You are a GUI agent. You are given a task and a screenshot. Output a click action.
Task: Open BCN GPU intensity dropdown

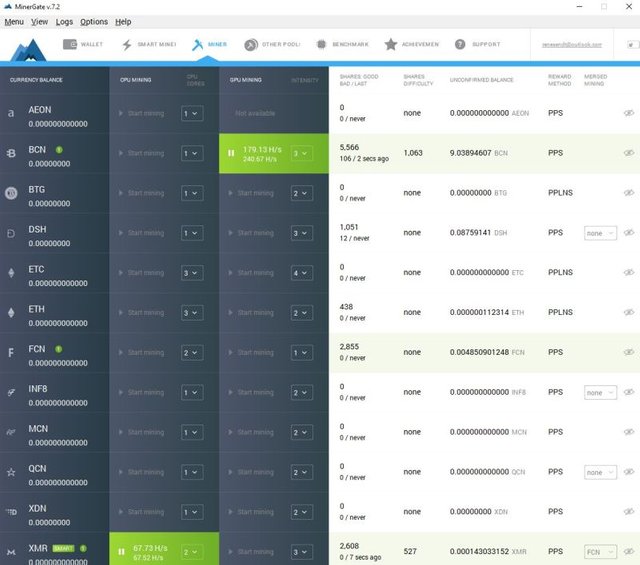pos(302,153)
